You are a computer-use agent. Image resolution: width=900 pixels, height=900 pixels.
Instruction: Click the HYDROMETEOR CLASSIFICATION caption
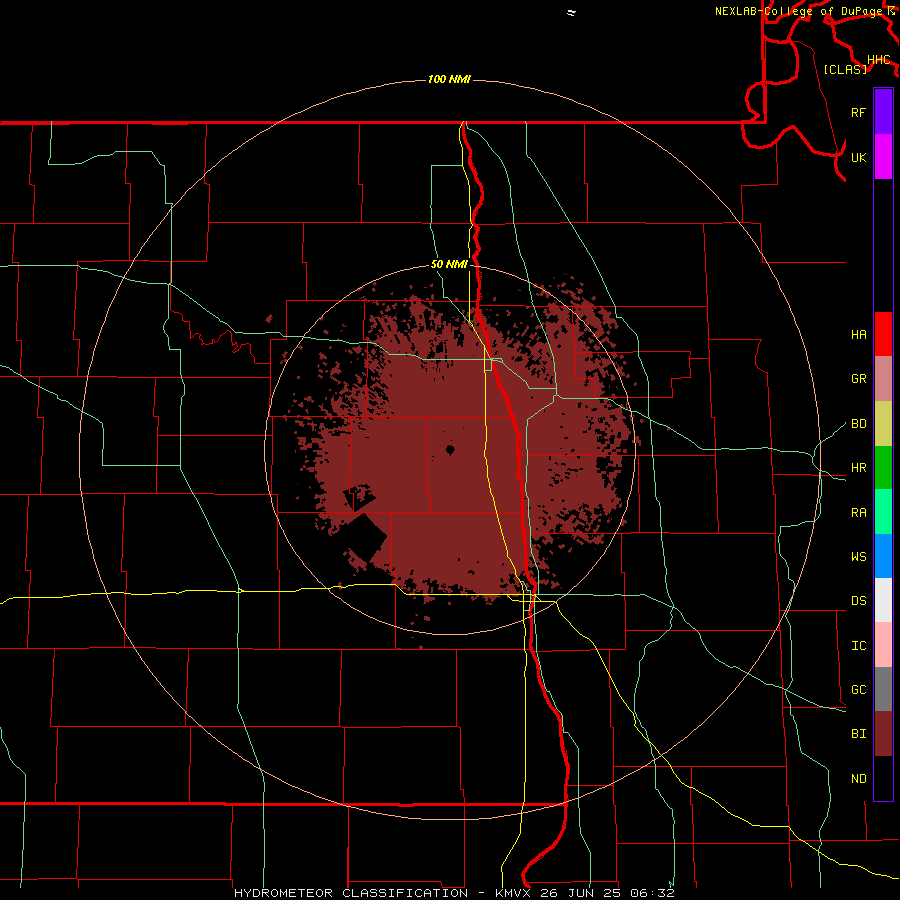tap(351, 893)
